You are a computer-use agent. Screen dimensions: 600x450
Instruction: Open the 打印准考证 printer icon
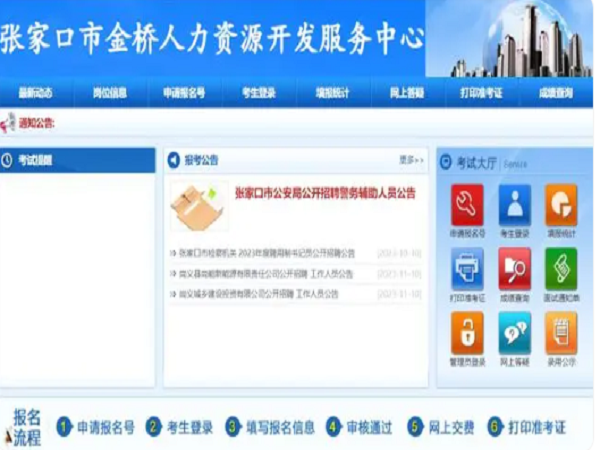pyautogui.click(x=467, y=269)
